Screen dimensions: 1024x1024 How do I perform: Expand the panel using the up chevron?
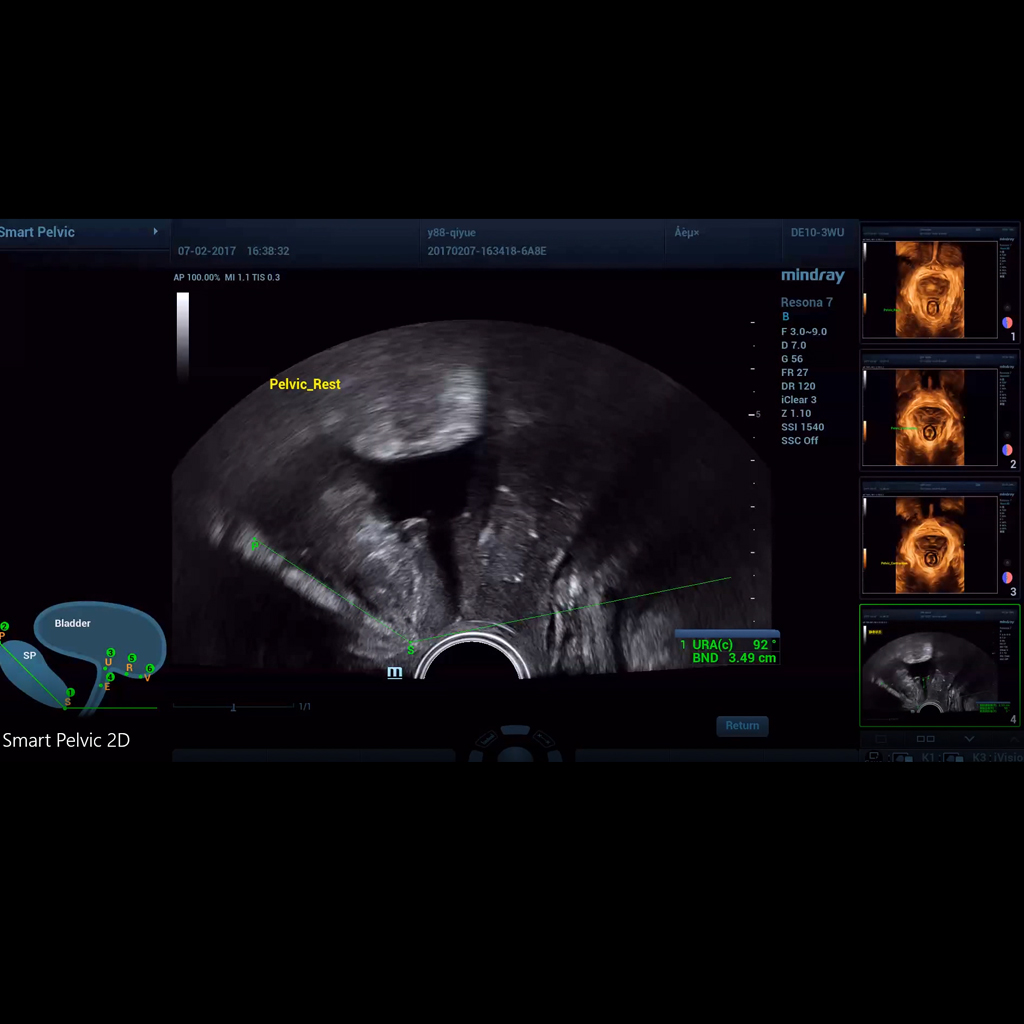pos(1012,739)
